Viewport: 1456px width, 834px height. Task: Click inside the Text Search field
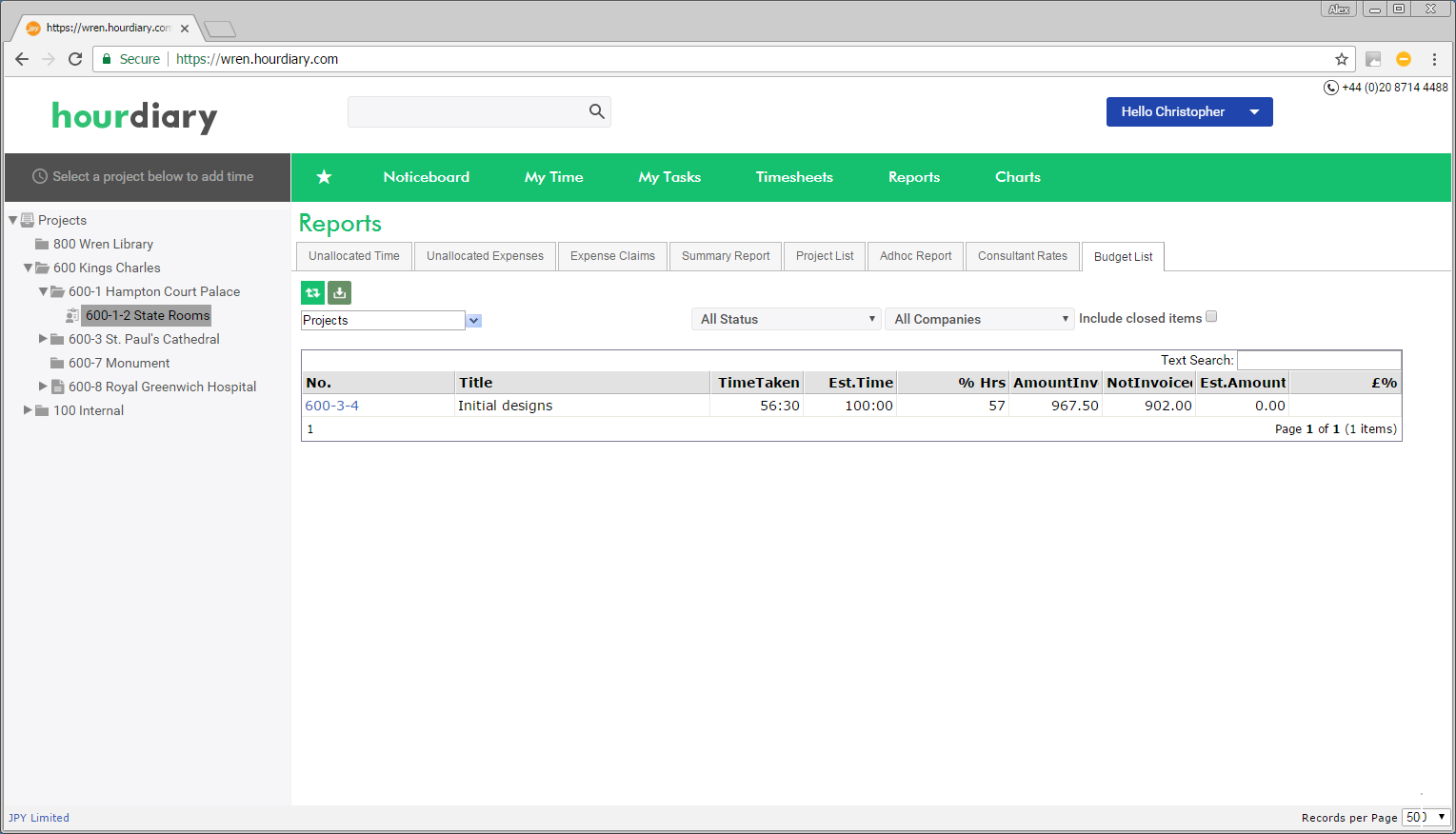[1319, 359]
